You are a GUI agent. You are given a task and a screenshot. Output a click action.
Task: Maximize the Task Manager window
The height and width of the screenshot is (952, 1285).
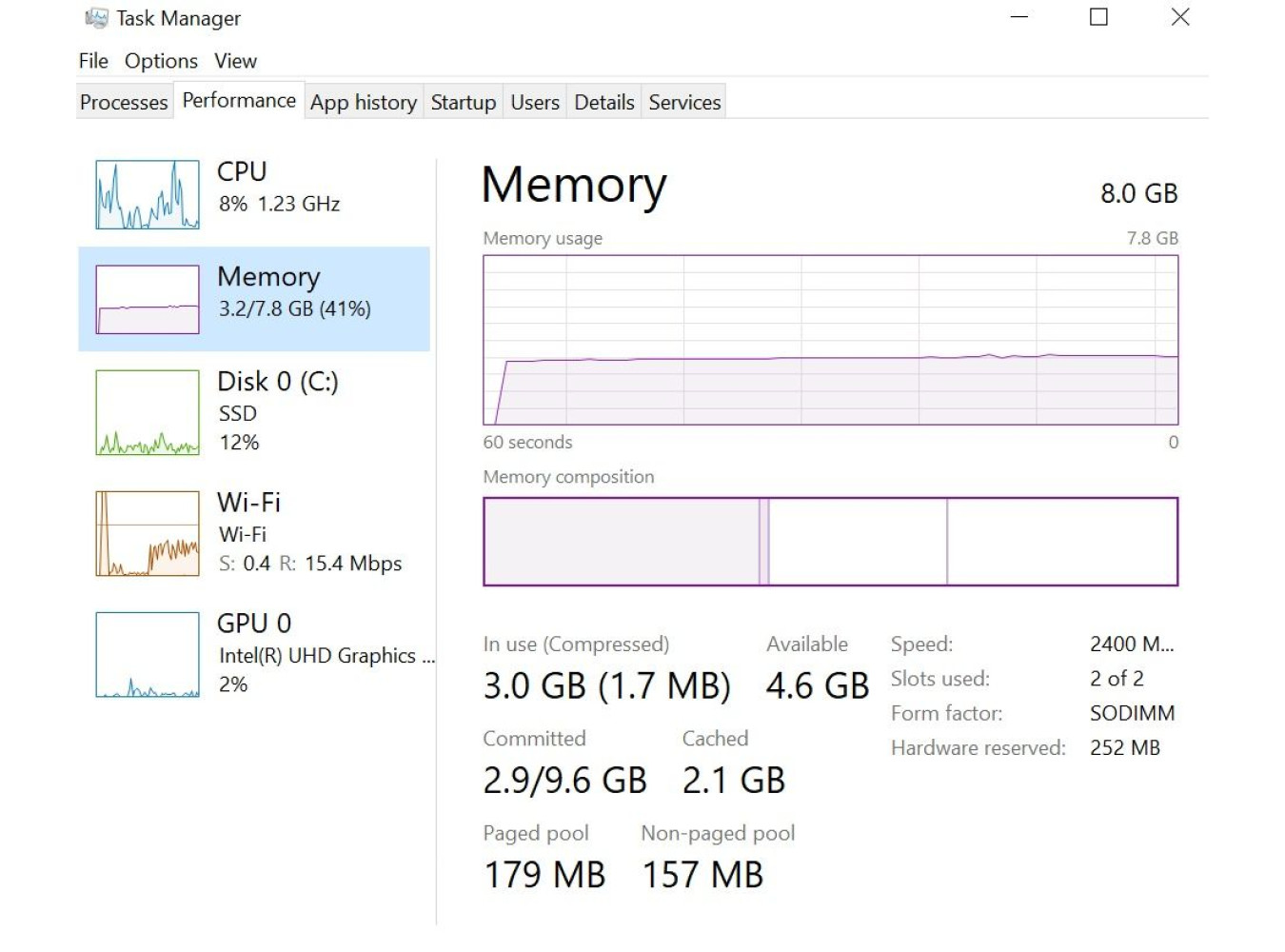tap(1098, 17)
